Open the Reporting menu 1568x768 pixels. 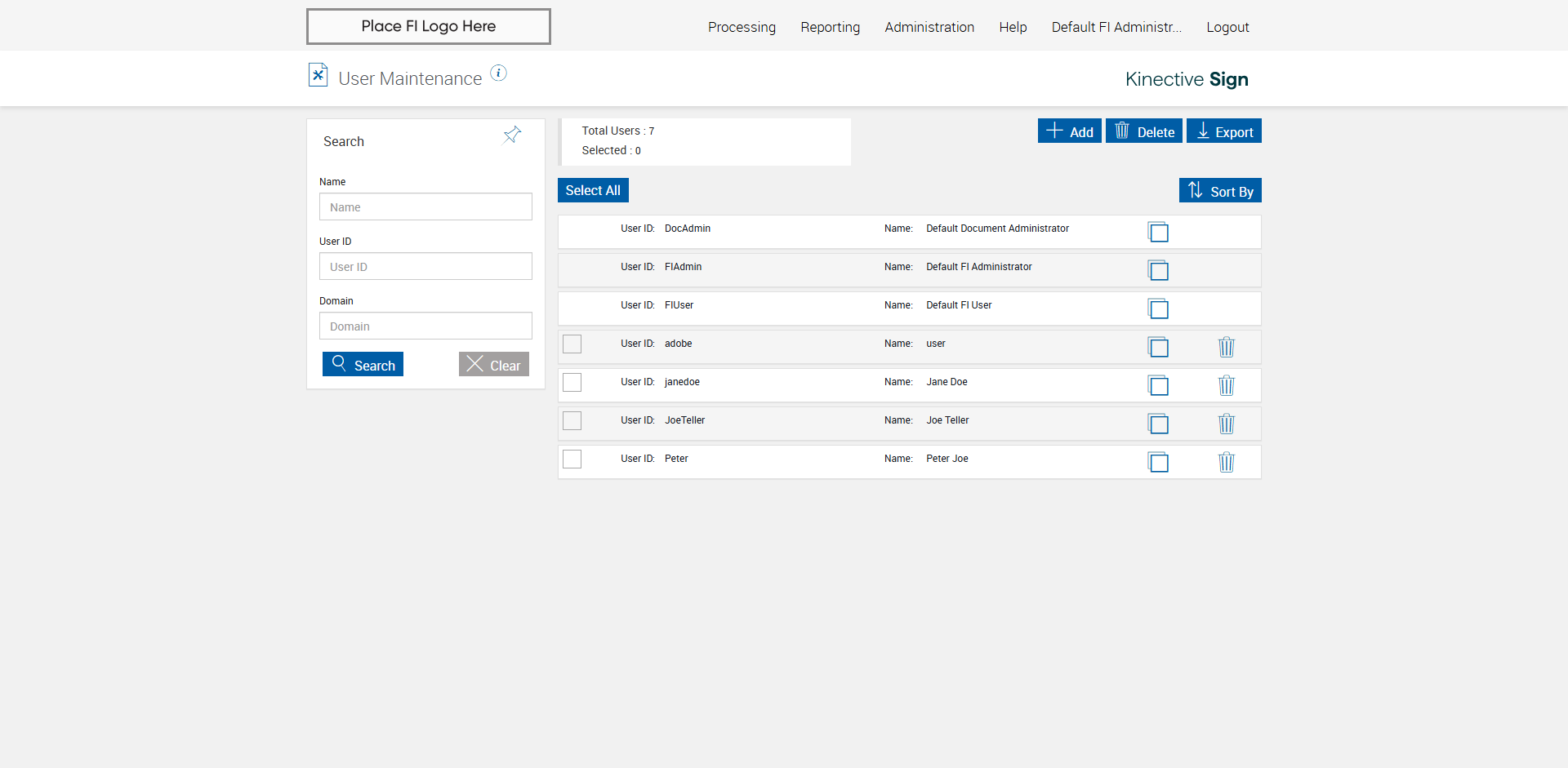[830, 27]
